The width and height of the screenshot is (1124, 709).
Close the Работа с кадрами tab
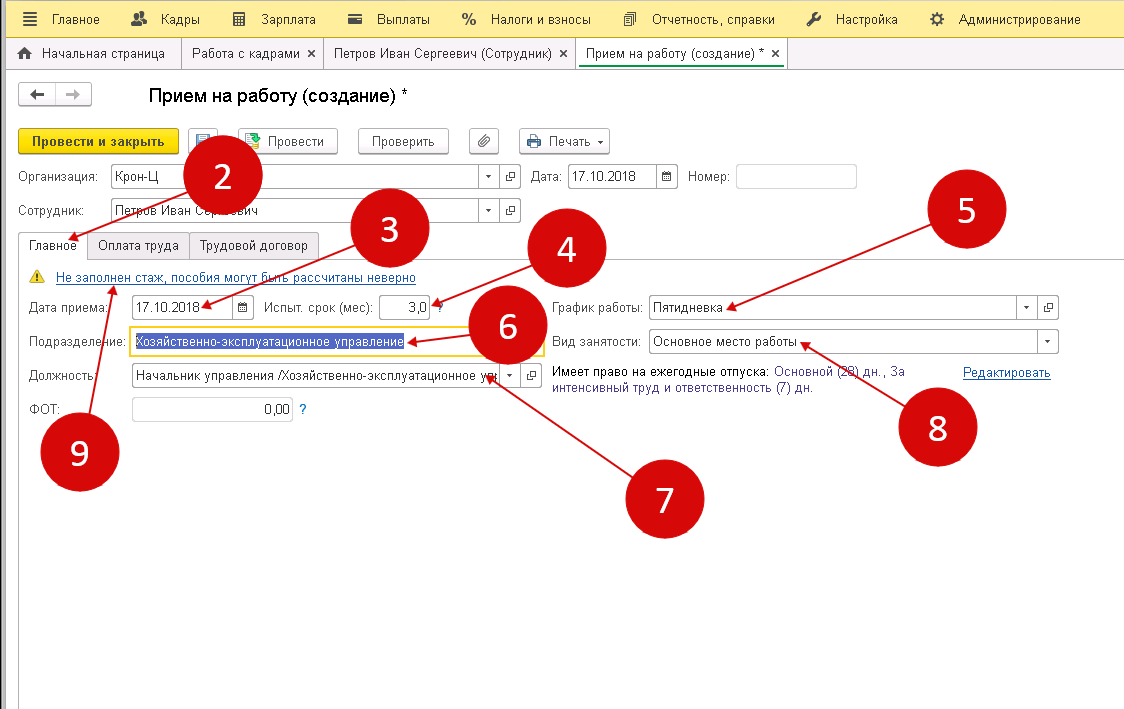click(312, 53)
